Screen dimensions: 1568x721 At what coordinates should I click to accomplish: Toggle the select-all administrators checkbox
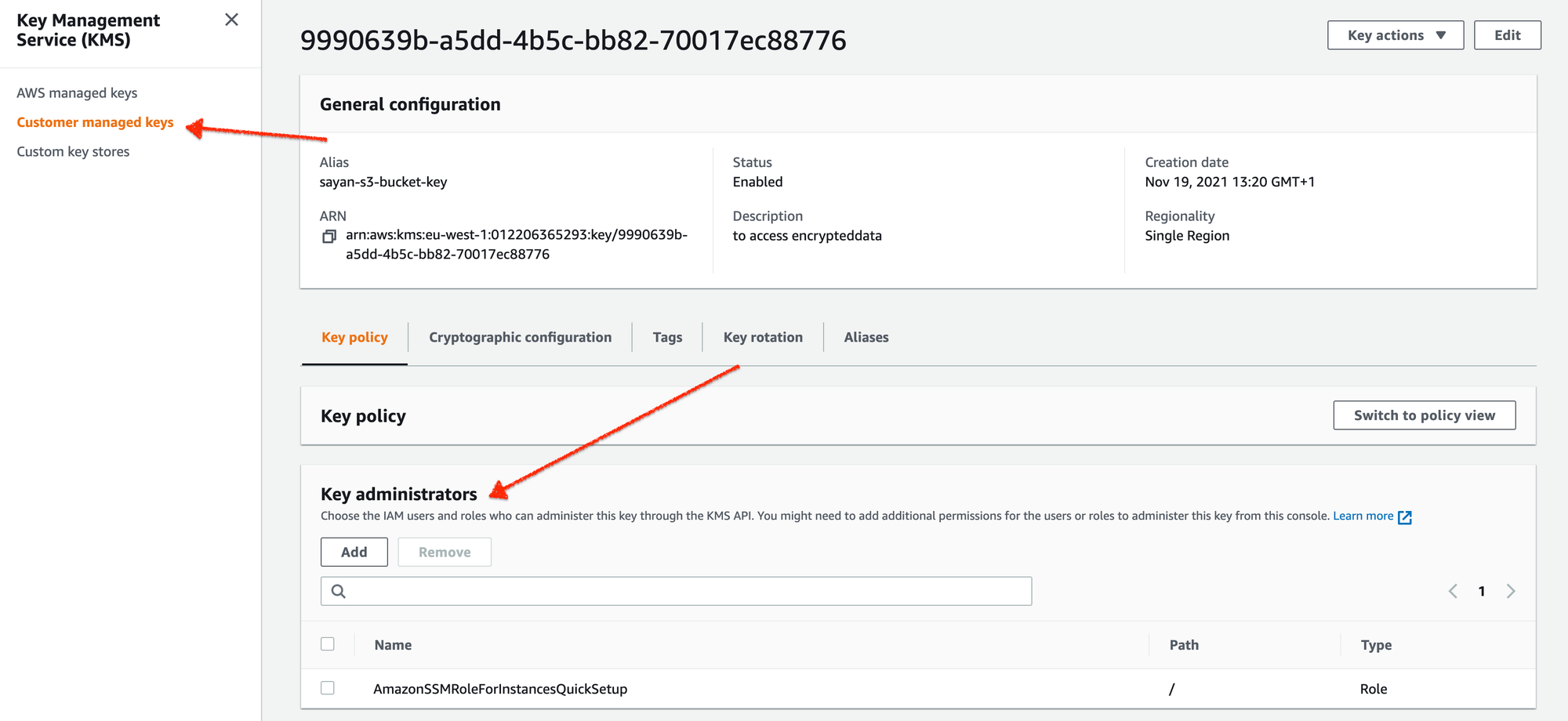pyautogui.click(x=328, y=643)
